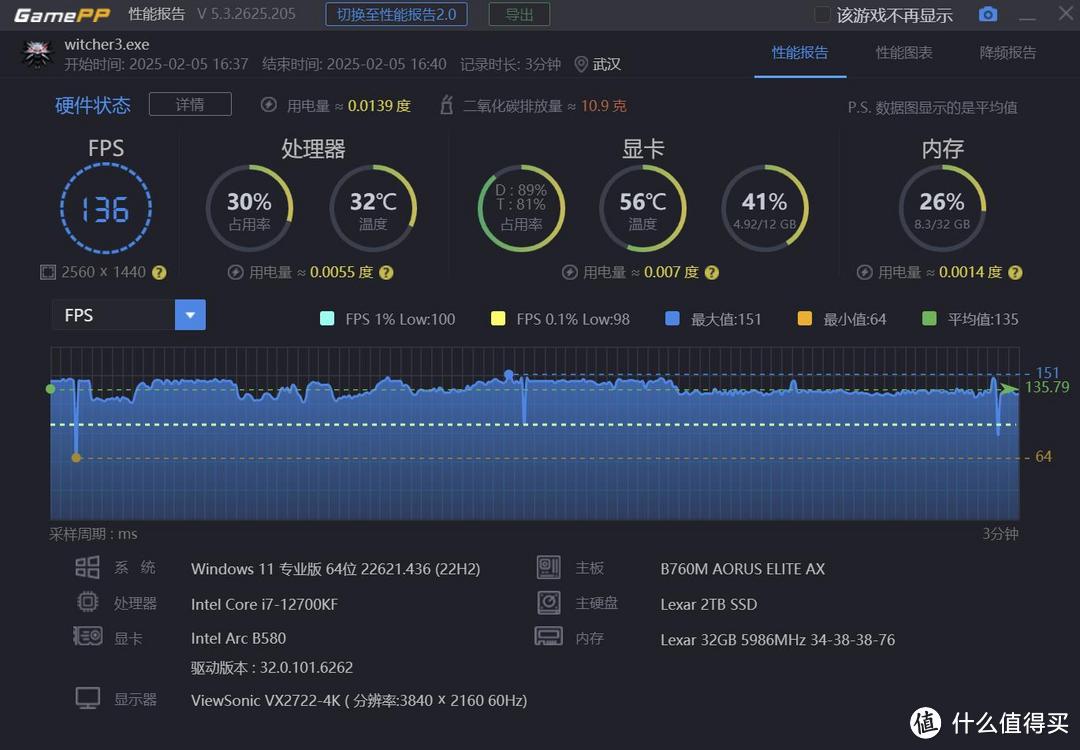Click help icon next to 0.0055 度
The image size is (1080, 750).
[386, 272]
